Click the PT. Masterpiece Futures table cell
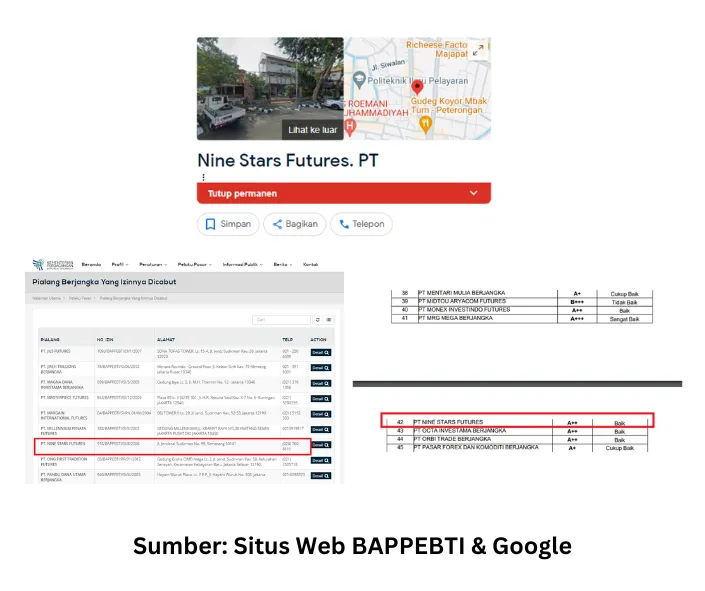Screen dimensions: 705x591 pos(65,398)
